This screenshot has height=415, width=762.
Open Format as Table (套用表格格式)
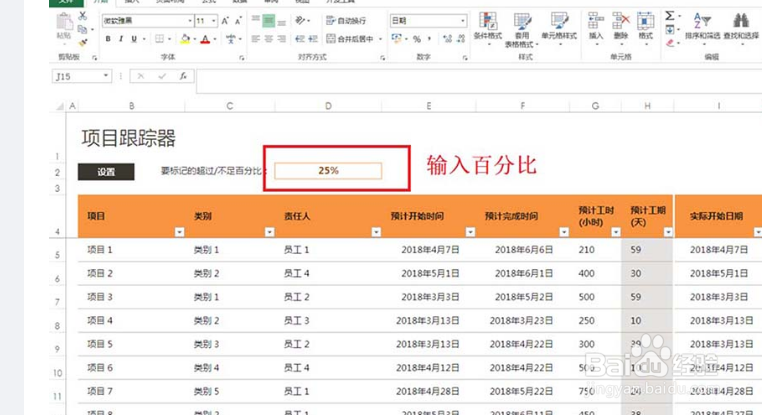tap(522, 30)
